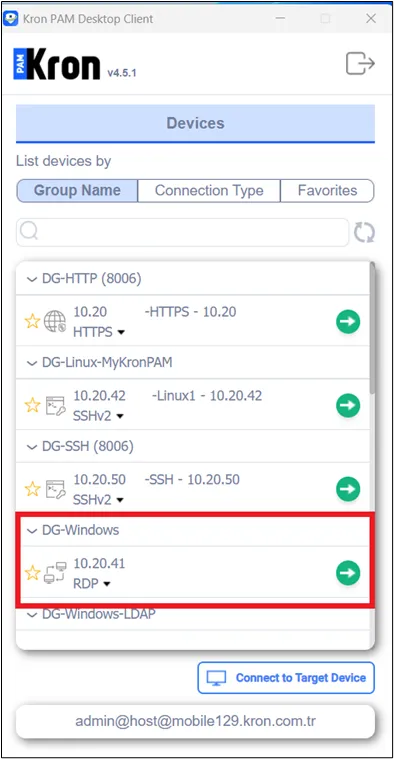Screen dimensions: 394x759
Task: Collapse the DG-SSH (8006) group
Action: click(x=32, y=447)
